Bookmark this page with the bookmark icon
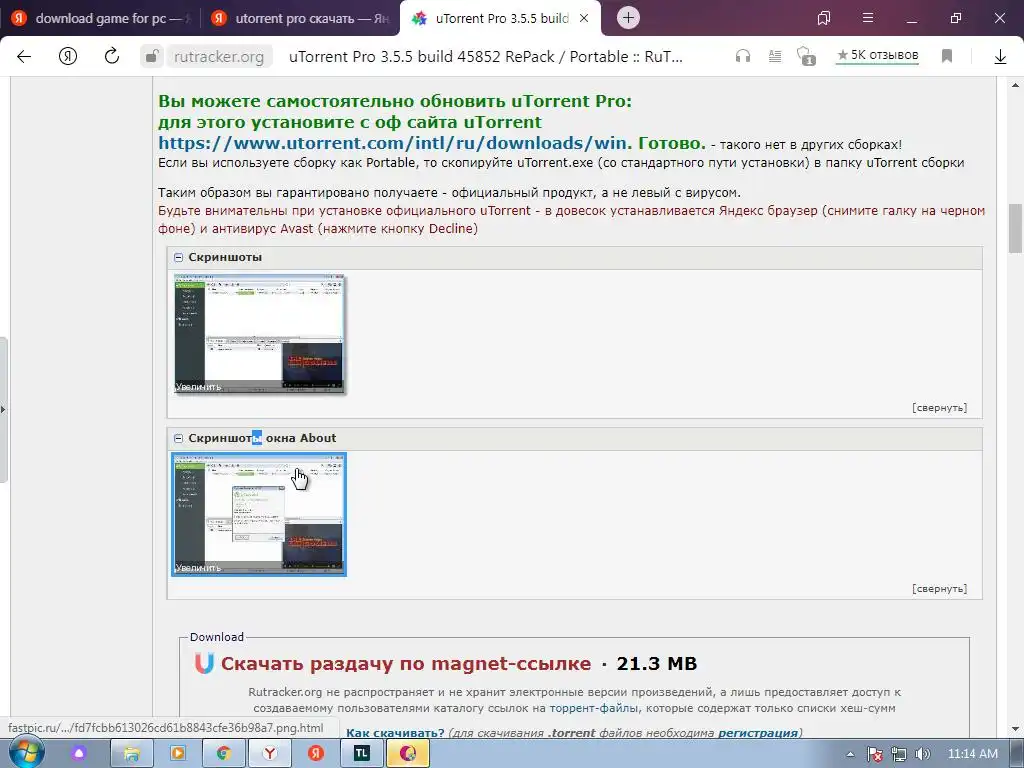This screenshot has width=1024, height=768. coord(947,57)
